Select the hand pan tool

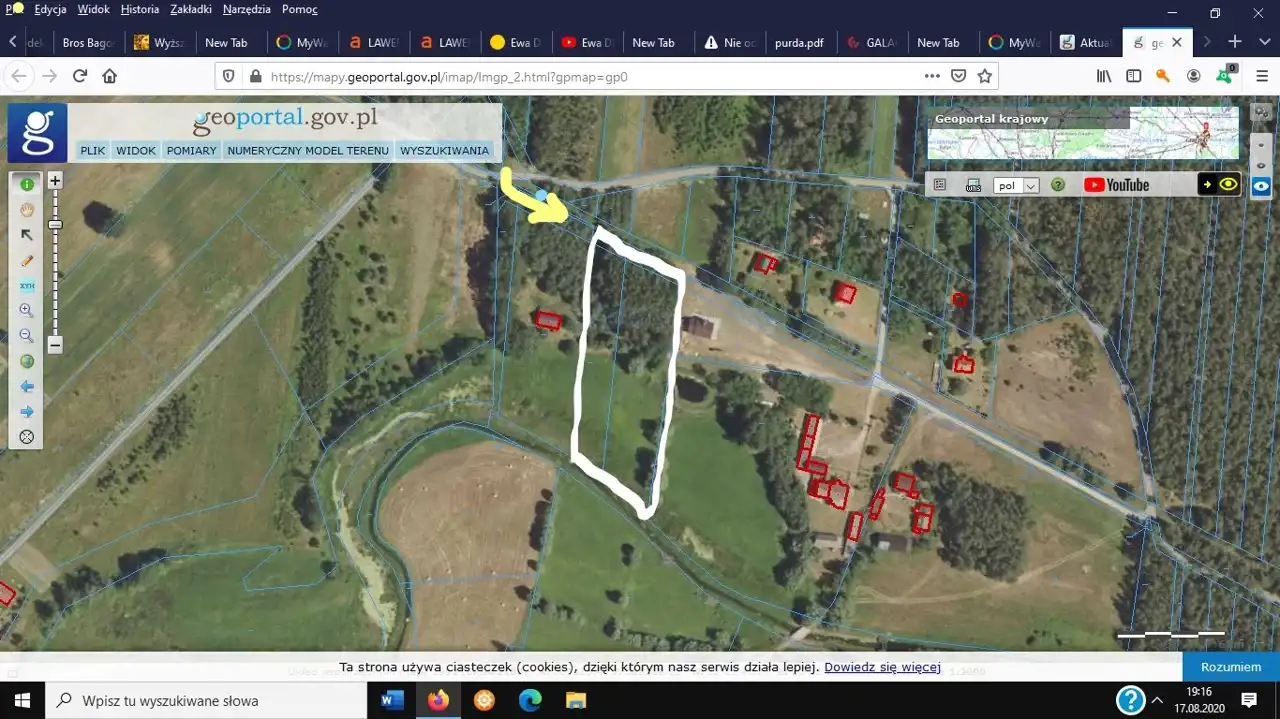[27, 209]
